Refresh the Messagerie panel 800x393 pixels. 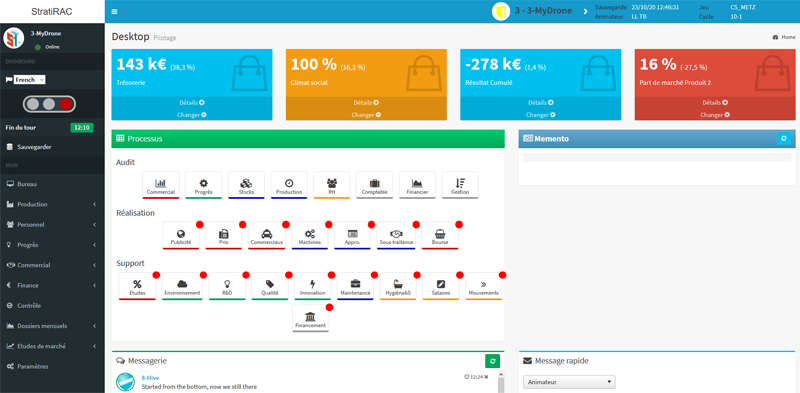click(492, 361)
